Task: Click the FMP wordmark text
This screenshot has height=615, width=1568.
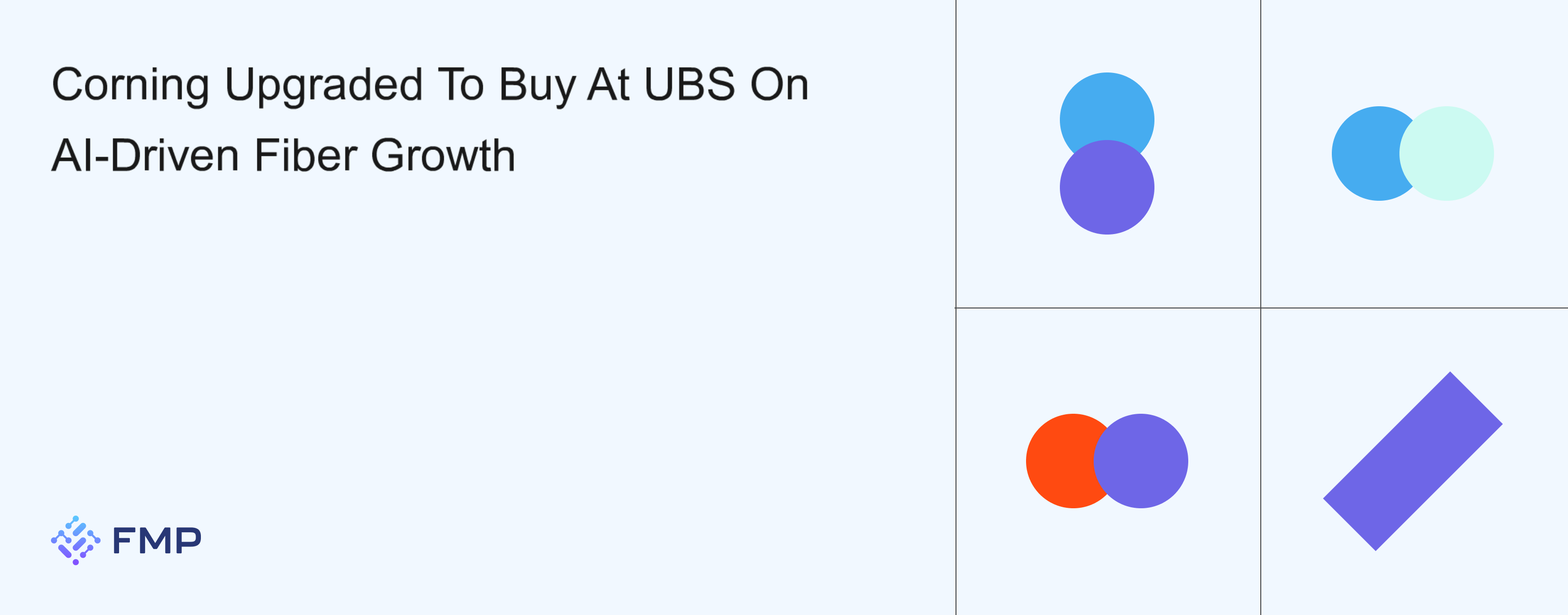Action: [x=157, y=541]
